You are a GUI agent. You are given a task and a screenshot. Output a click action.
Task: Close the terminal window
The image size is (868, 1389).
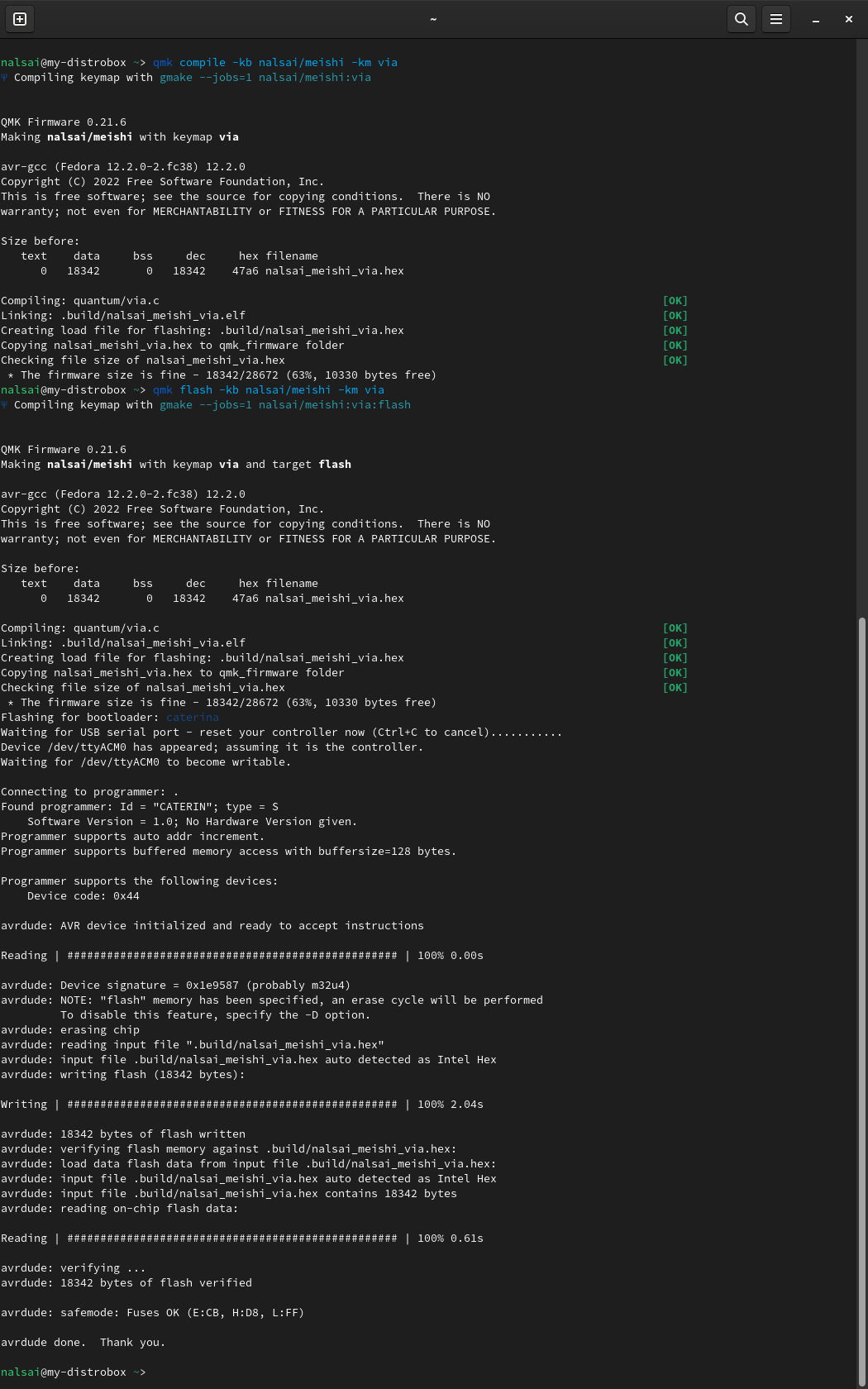tap(849, 19)
